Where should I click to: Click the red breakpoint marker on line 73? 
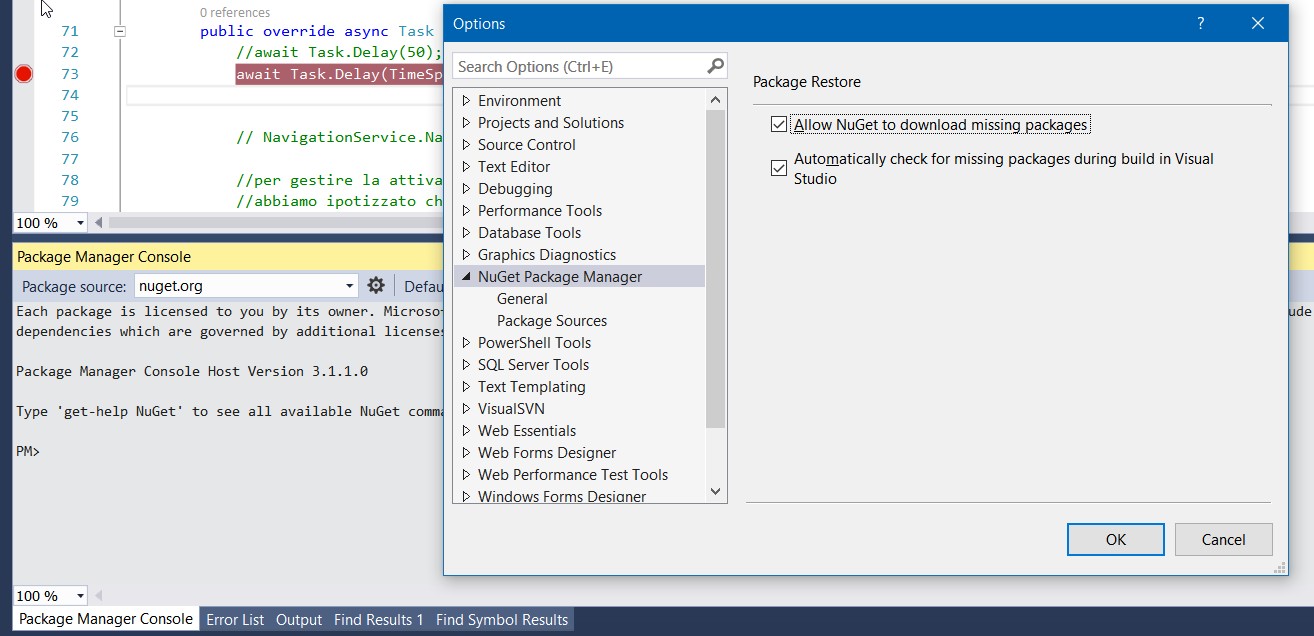coord(24,74)
